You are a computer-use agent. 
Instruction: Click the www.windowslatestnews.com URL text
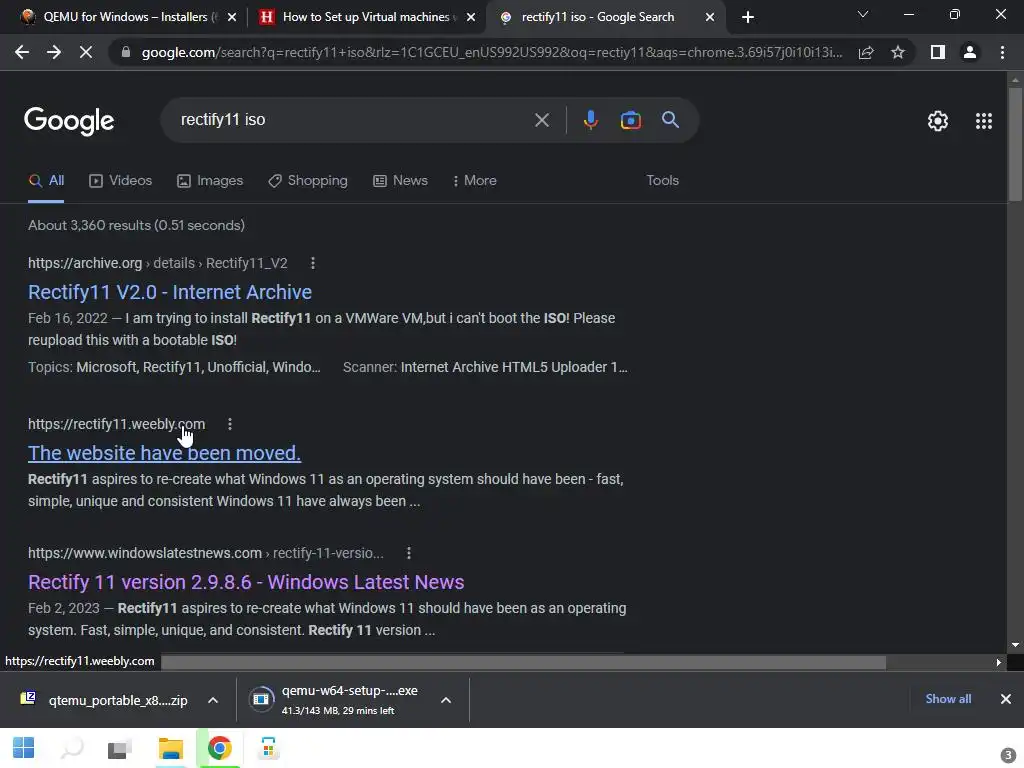[145, 553]
